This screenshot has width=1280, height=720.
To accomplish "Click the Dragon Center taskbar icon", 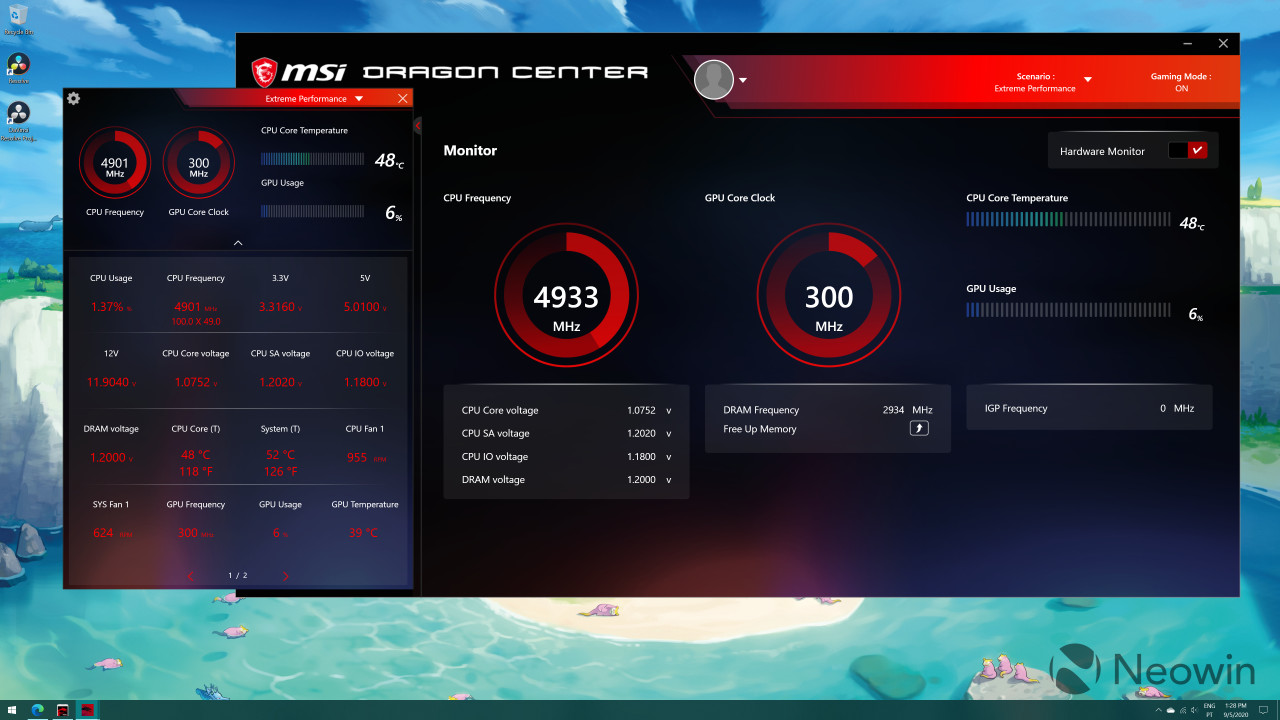I will coord(88,710).
